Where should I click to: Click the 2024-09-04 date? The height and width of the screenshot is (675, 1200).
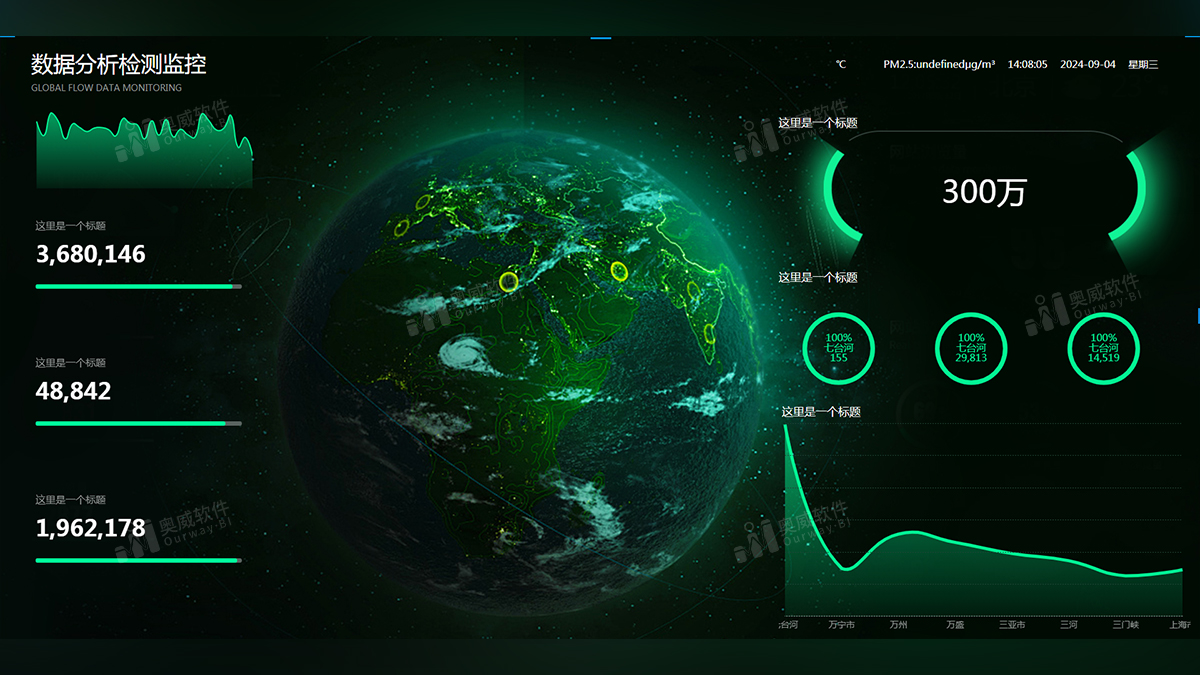[1088, 64]
